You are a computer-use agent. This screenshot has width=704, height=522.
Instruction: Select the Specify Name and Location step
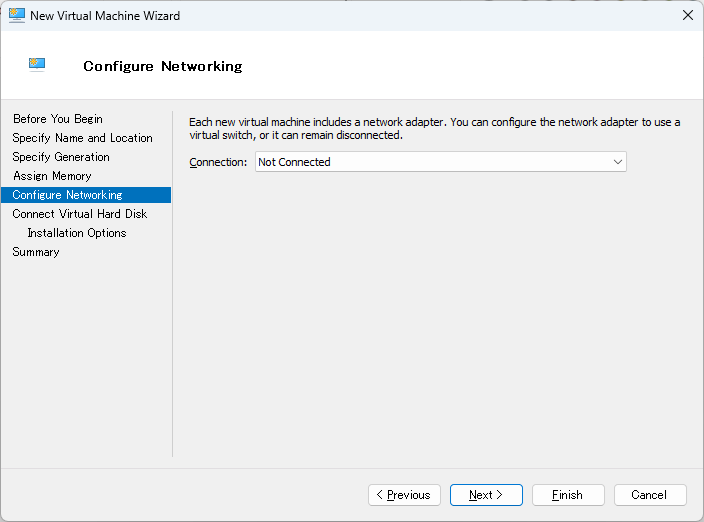[x=82, y=138]
